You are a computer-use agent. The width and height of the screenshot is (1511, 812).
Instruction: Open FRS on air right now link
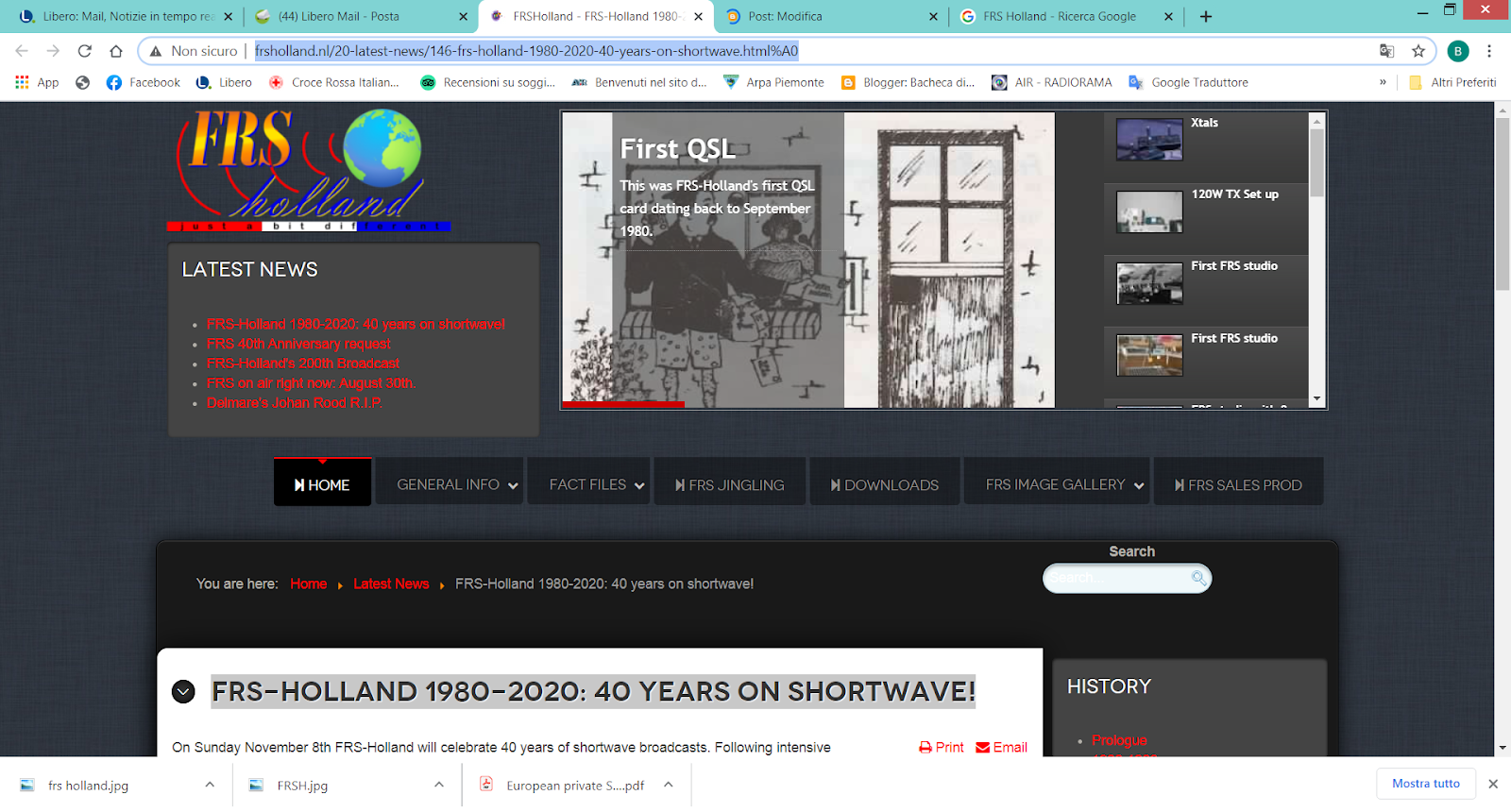point(312,383)
